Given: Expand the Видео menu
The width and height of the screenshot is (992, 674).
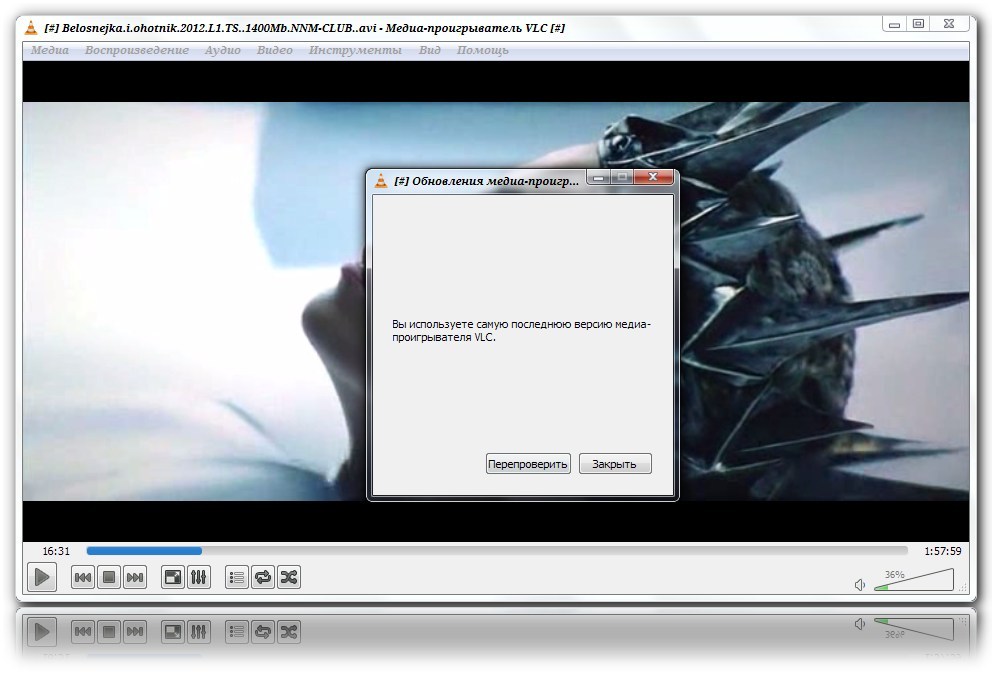Looking at the screenshot, I should pyautogui.click(x=275, y=50).
